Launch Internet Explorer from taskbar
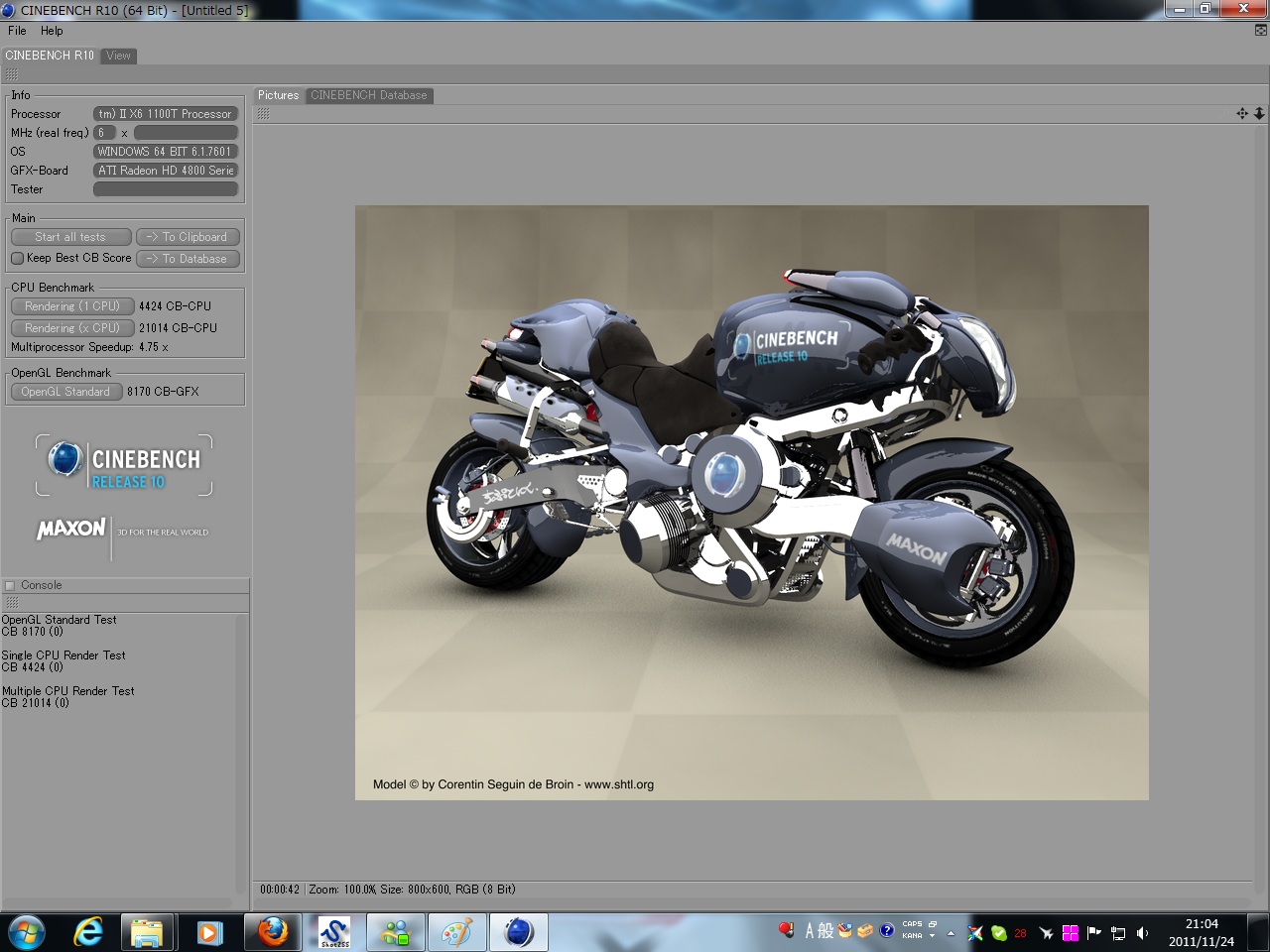Viewport: 1270px width, 952px height. 88,932
